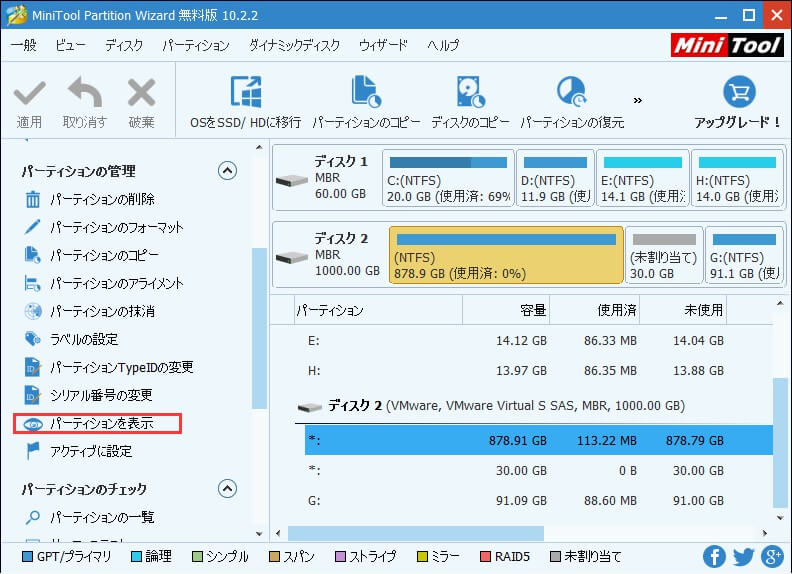Image resolution: width=792 pixels, height=574 pixels.
Task: Choose パーティションのアライメント in the sidebar
Action: (104, 283)
